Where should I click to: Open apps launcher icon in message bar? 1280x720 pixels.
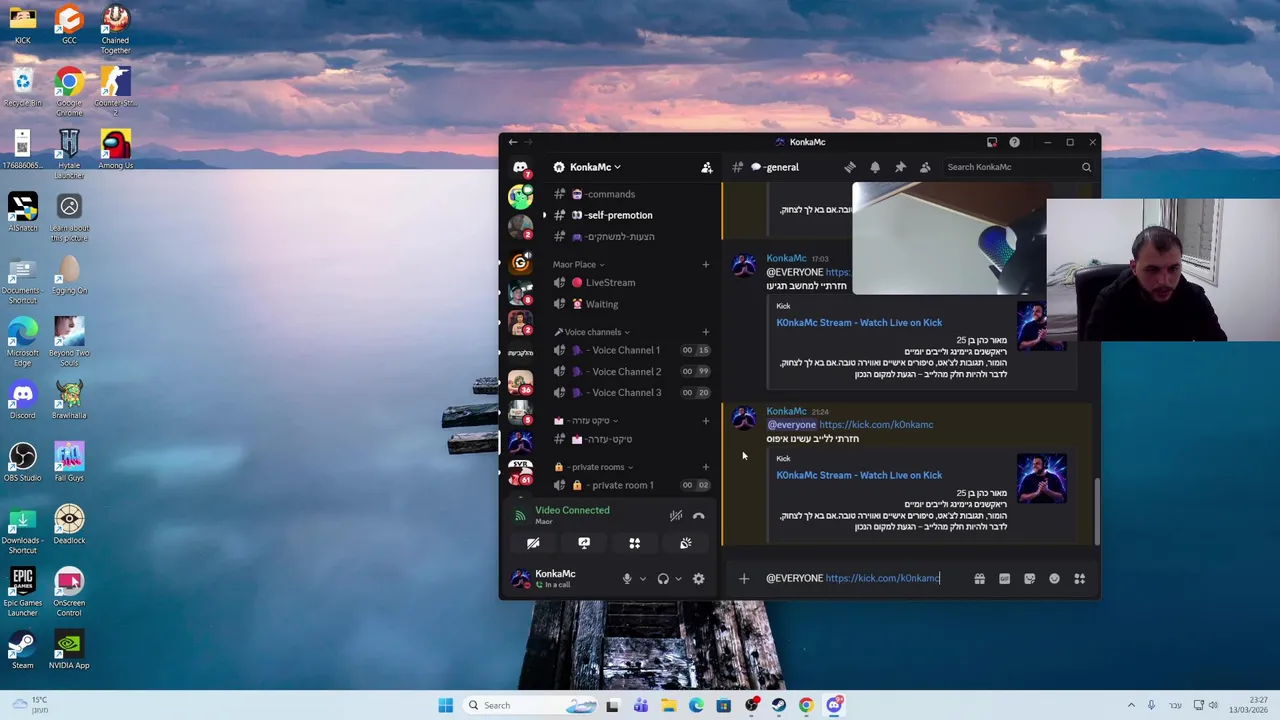click(x=1079, y=578)
